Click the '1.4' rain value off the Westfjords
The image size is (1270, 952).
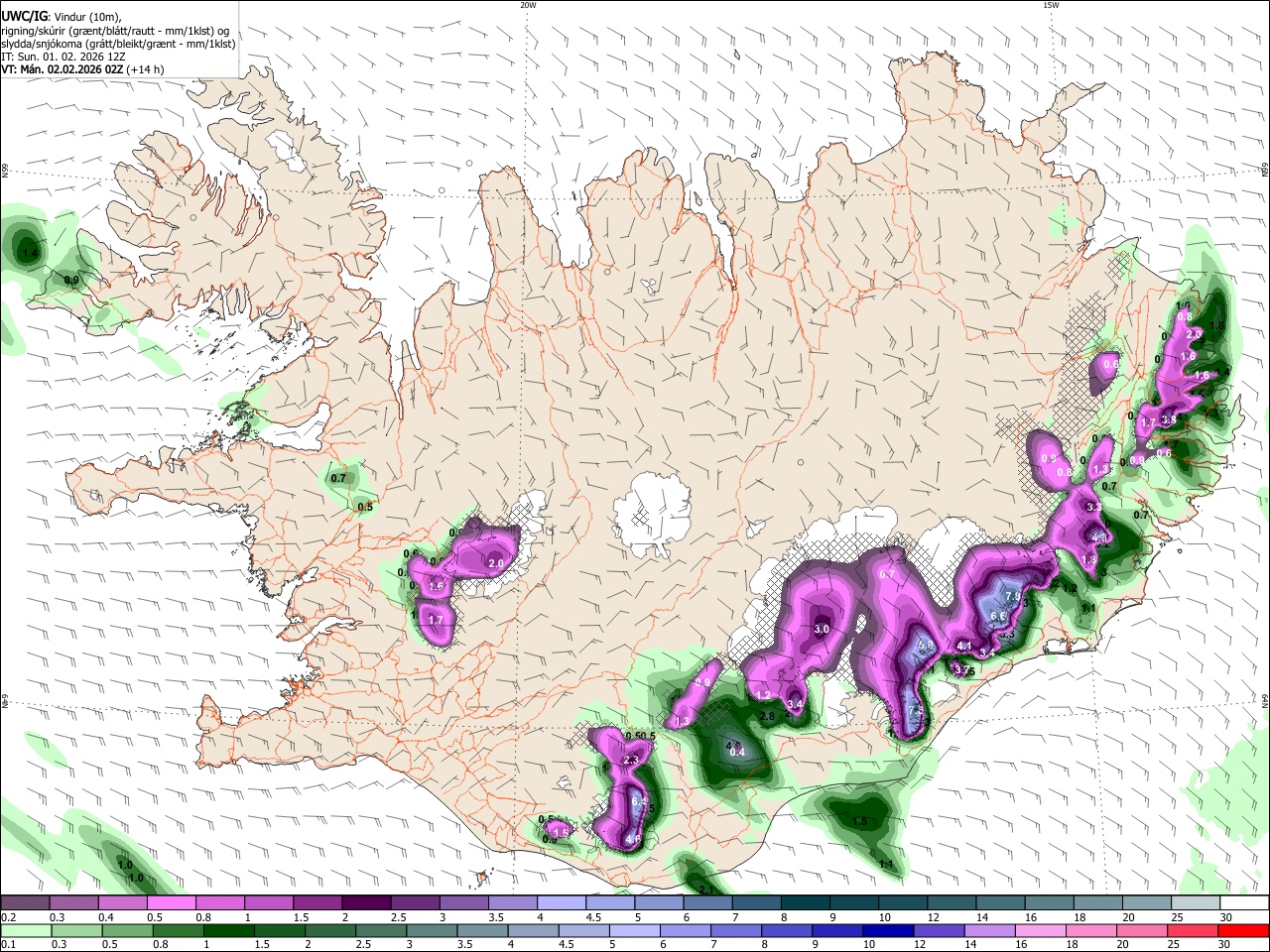(x=29, y=254)
